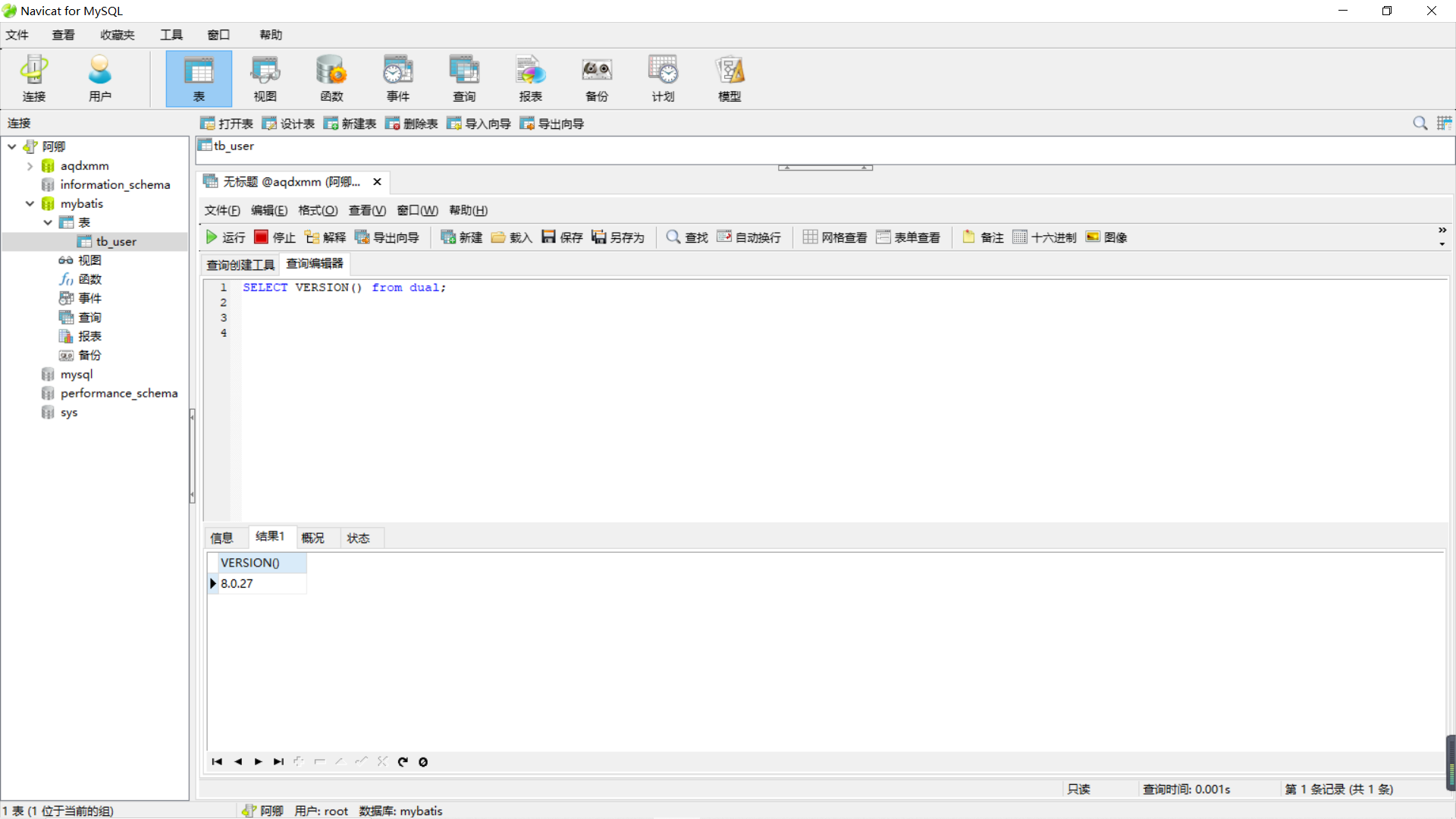Open the 备份 tool from the top toolbar
The image size is (1456, 819).
click(x=596, y=78)
